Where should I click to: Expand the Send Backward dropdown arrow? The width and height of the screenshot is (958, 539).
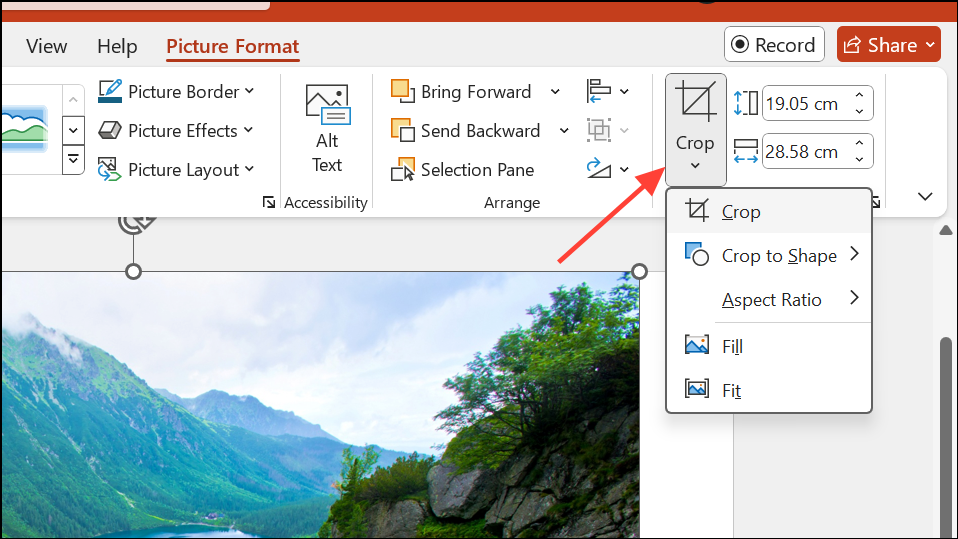pos(564,131)
